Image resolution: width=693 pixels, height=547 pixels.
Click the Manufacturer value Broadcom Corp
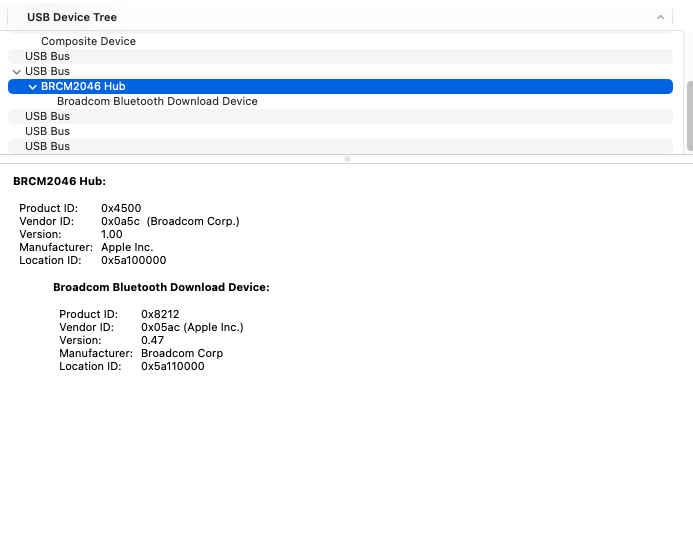coord(182,353)
